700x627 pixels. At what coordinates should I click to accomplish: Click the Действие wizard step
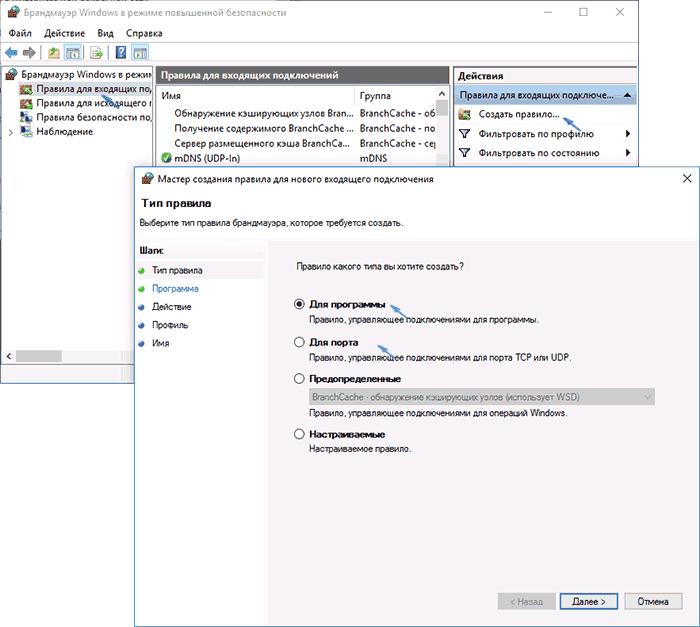pyautogui.click(x=171, y=307)
